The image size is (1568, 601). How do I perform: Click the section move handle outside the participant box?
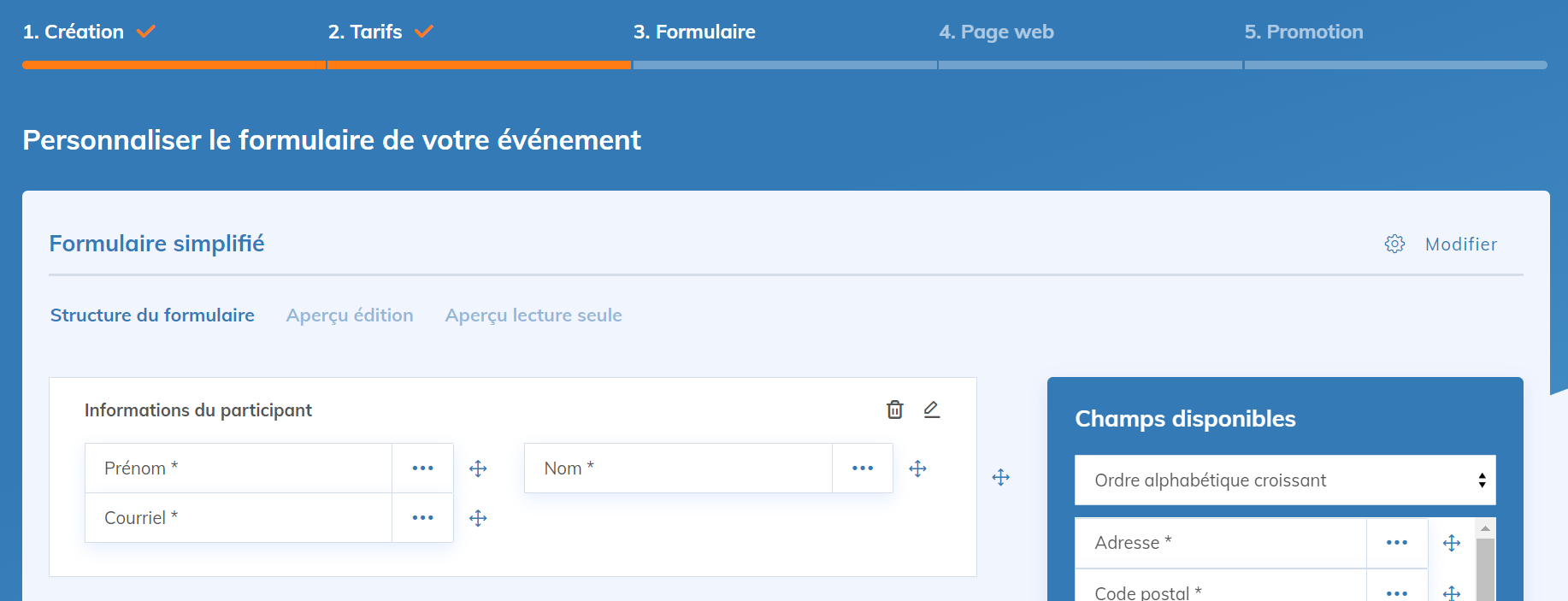1000,477
